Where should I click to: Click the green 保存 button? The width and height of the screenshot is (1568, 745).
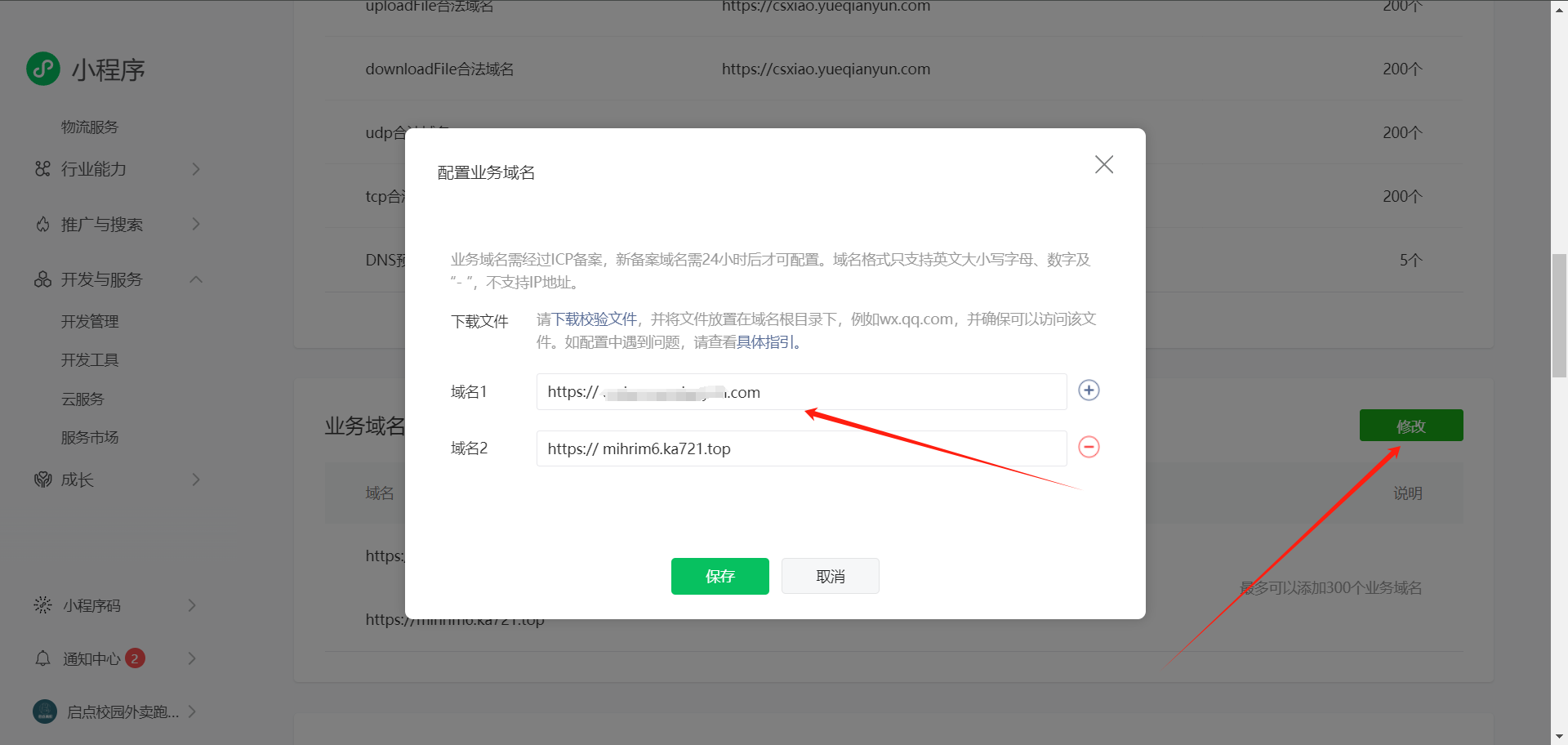(x=719, y=576)
